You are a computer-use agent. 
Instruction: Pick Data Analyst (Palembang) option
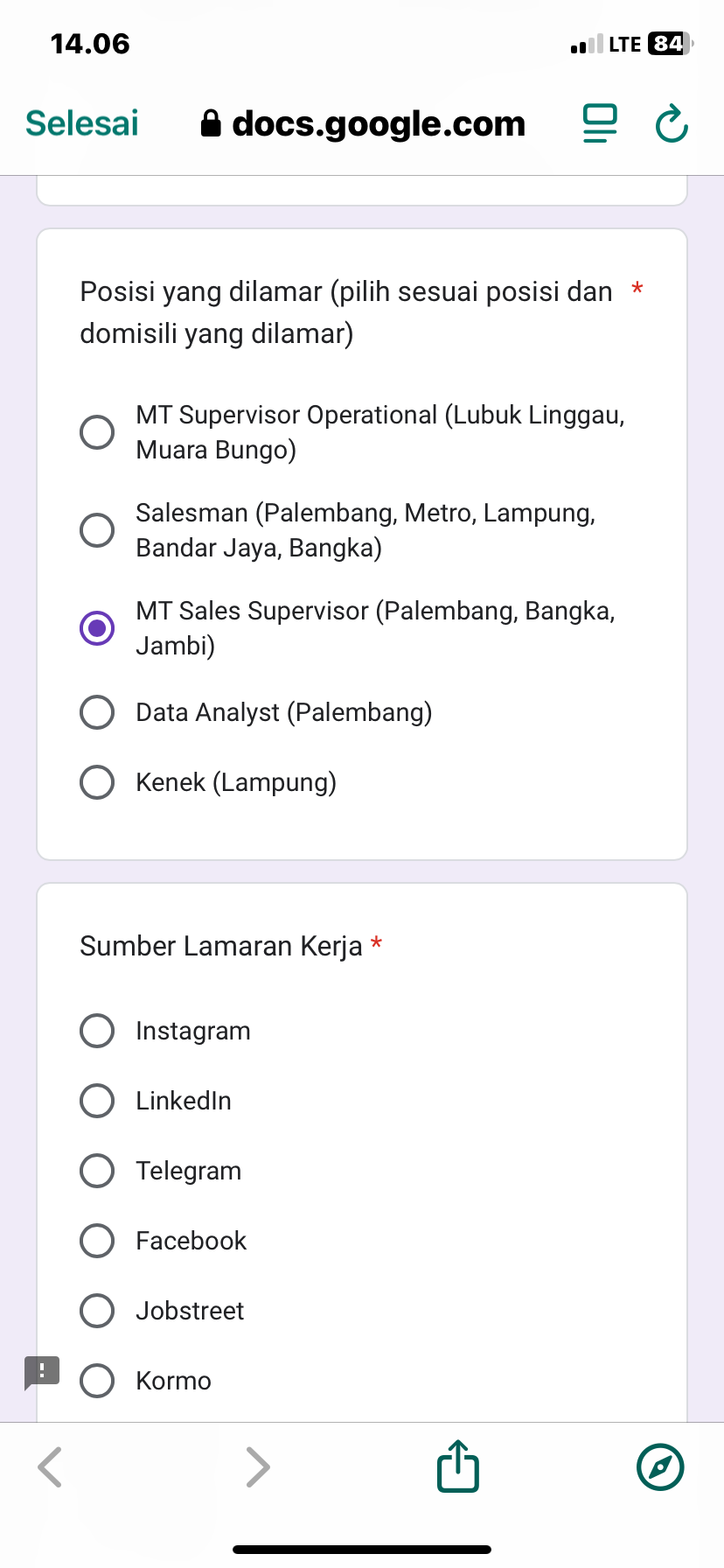[x=97, y=712]
